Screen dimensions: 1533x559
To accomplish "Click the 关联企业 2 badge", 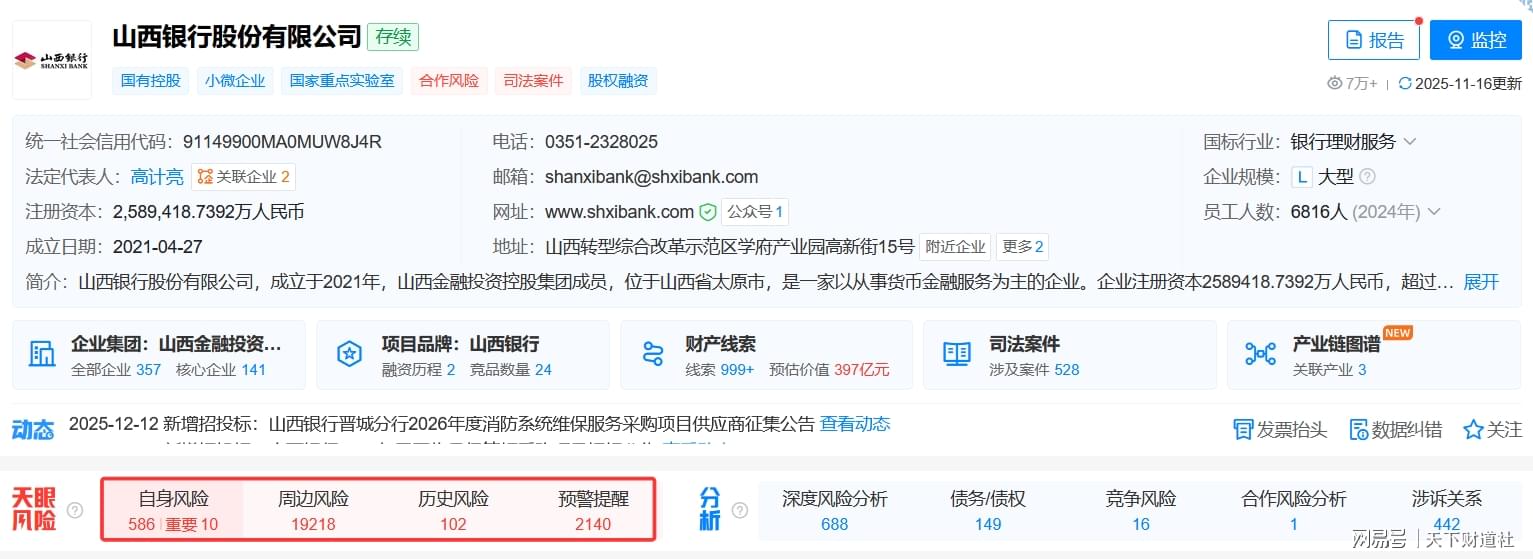I will (243, 177).
